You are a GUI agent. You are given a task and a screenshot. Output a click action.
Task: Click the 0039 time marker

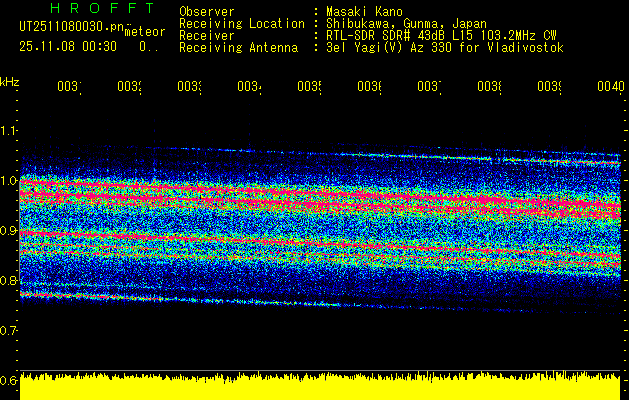coord(550,86)
